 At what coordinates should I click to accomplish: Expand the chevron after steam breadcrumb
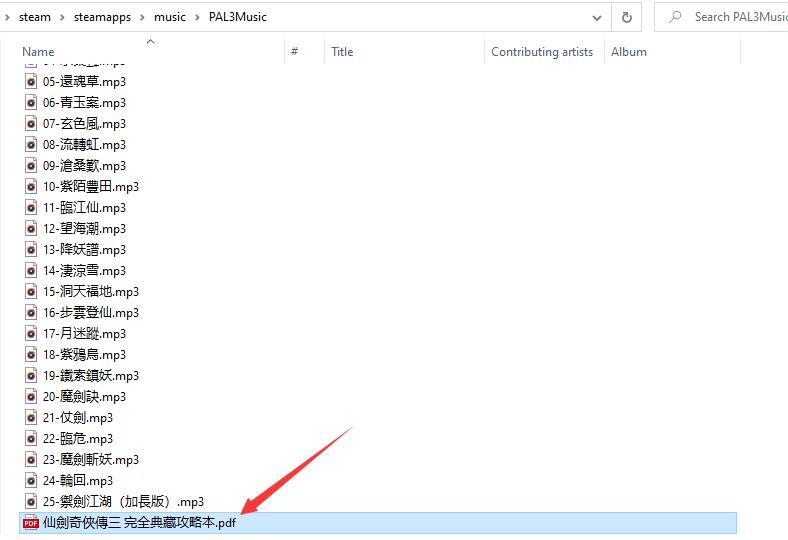tap(62, 18)
